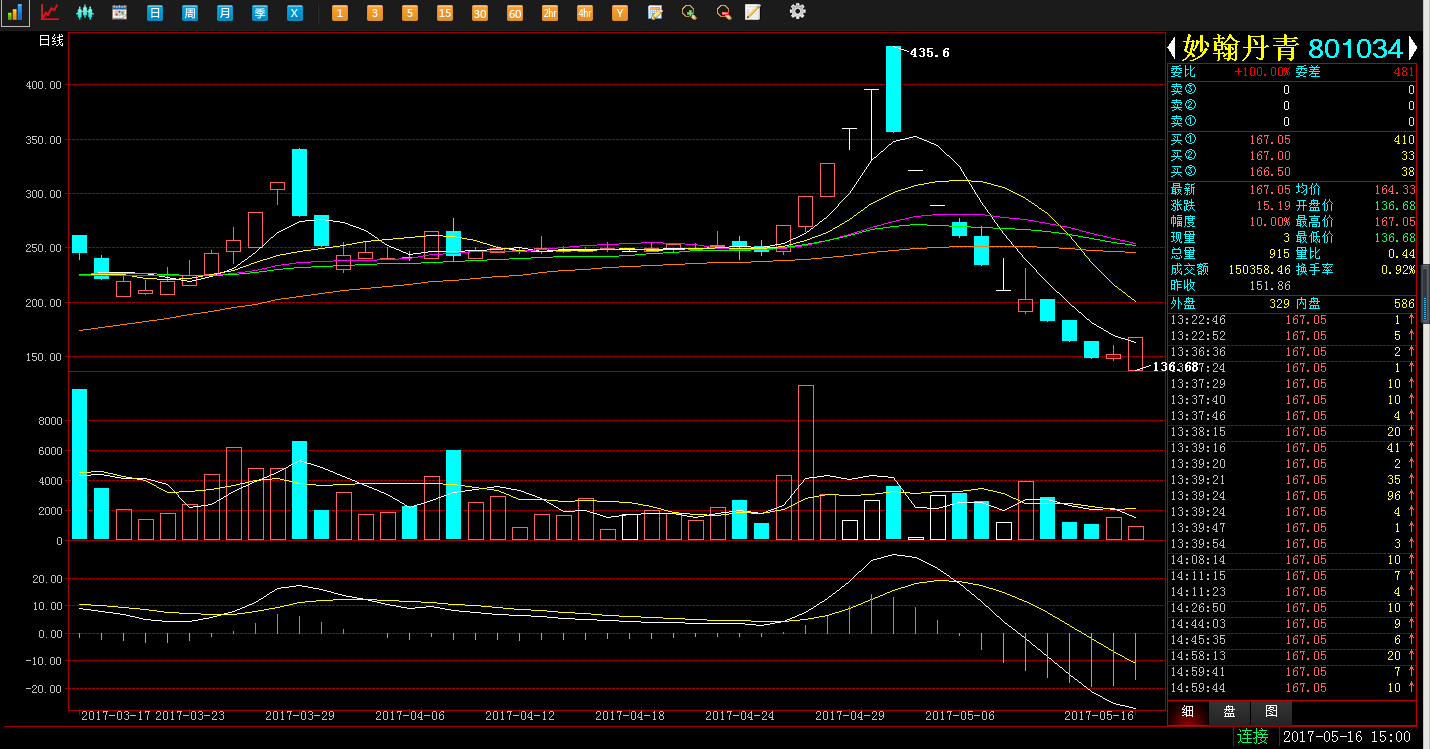Go to next stock with right arrow

pyautogui.click(x=1412, y=47)
